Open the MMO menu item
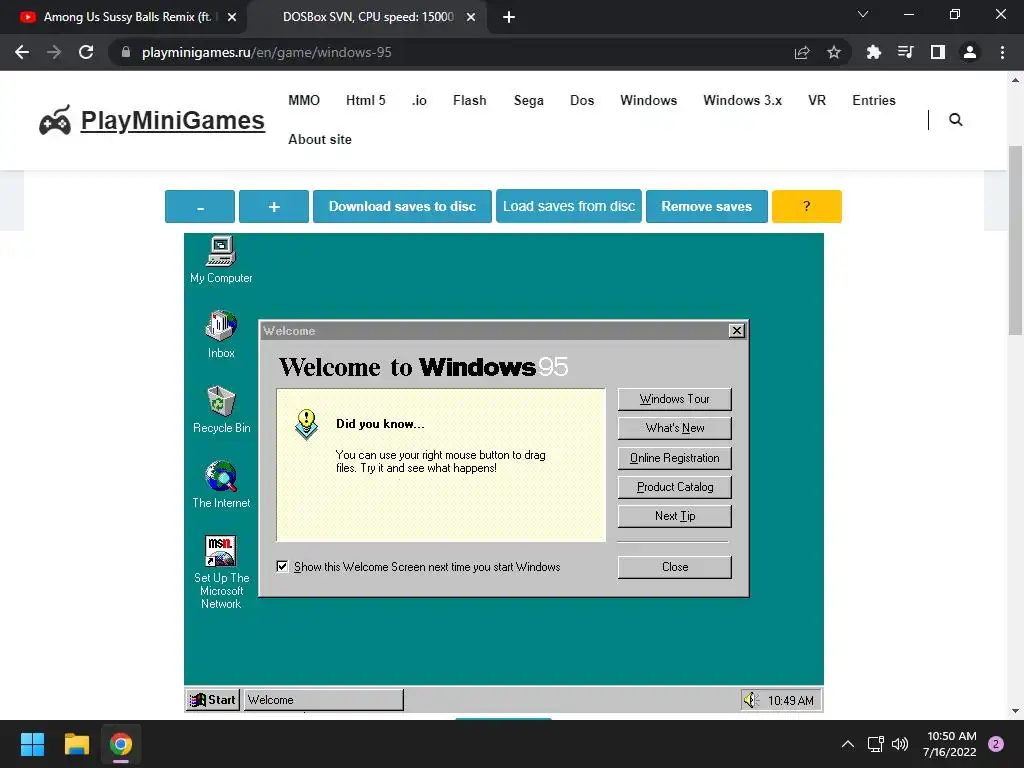Screen dimensions: 1024x768 pyautogui.click(x=304, y=101)
